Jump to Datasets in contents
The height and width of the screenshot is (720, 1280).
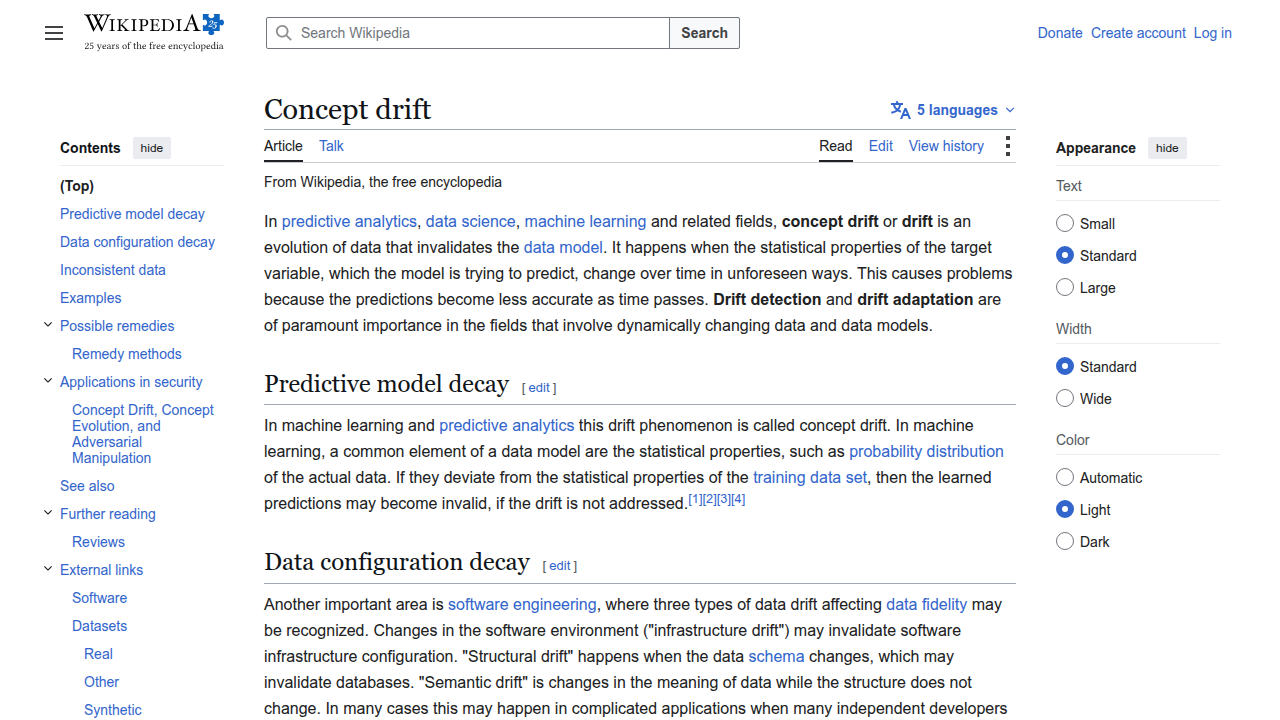pos(99,626)
